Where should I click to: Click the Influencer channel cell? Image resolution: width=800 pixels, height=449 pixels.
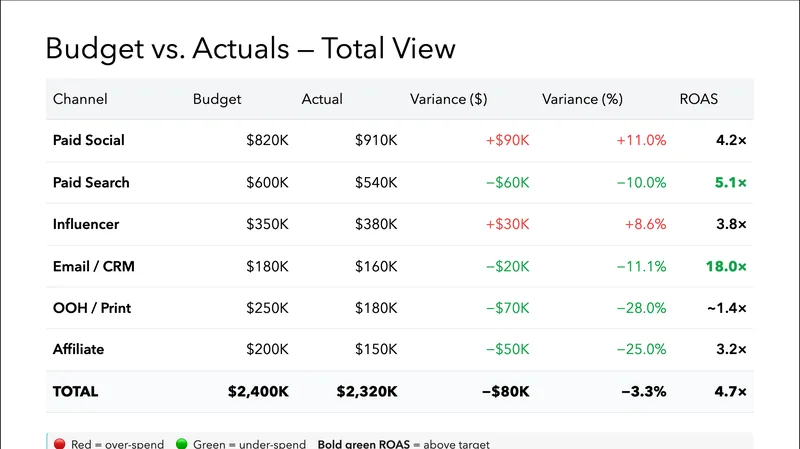86,224
